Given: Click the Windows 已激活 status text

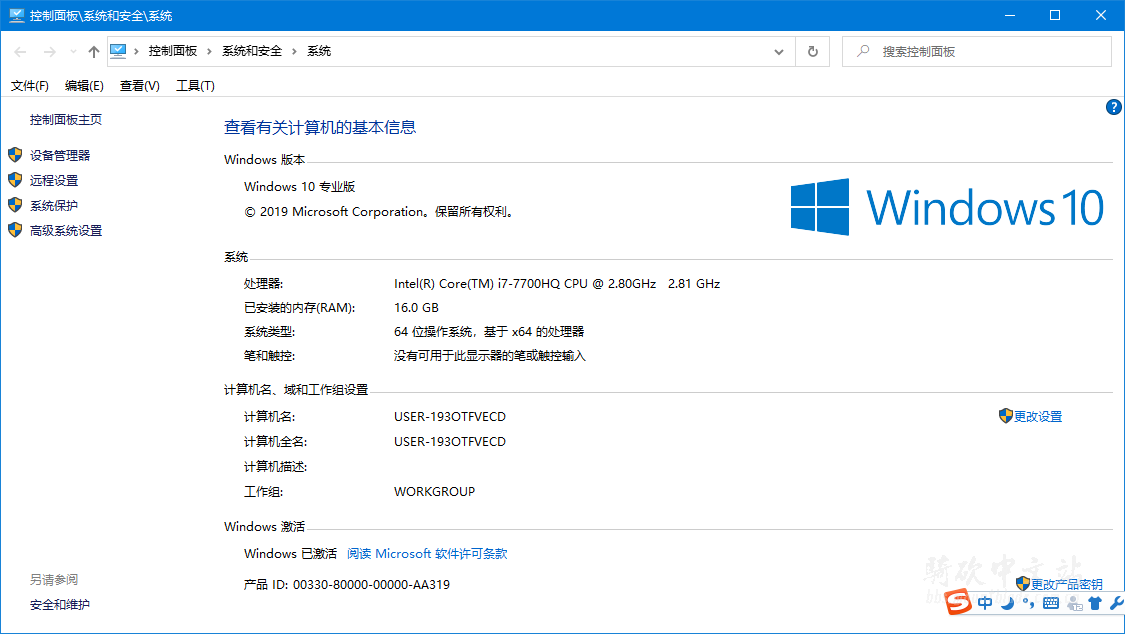Looking at the screenshot, I should (290, 554).
